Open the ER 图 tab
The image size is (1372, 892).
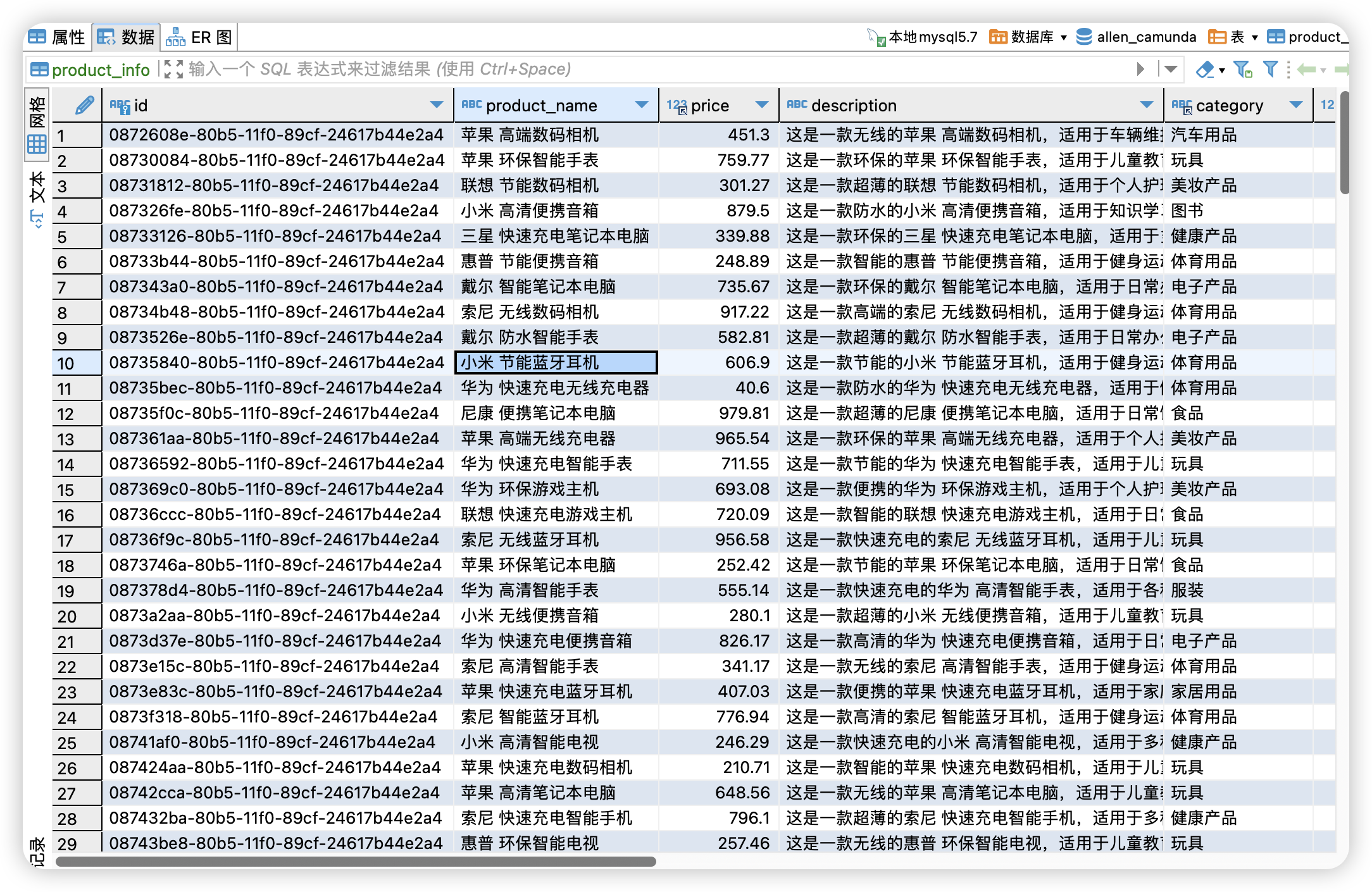click(x=199, y=37)
